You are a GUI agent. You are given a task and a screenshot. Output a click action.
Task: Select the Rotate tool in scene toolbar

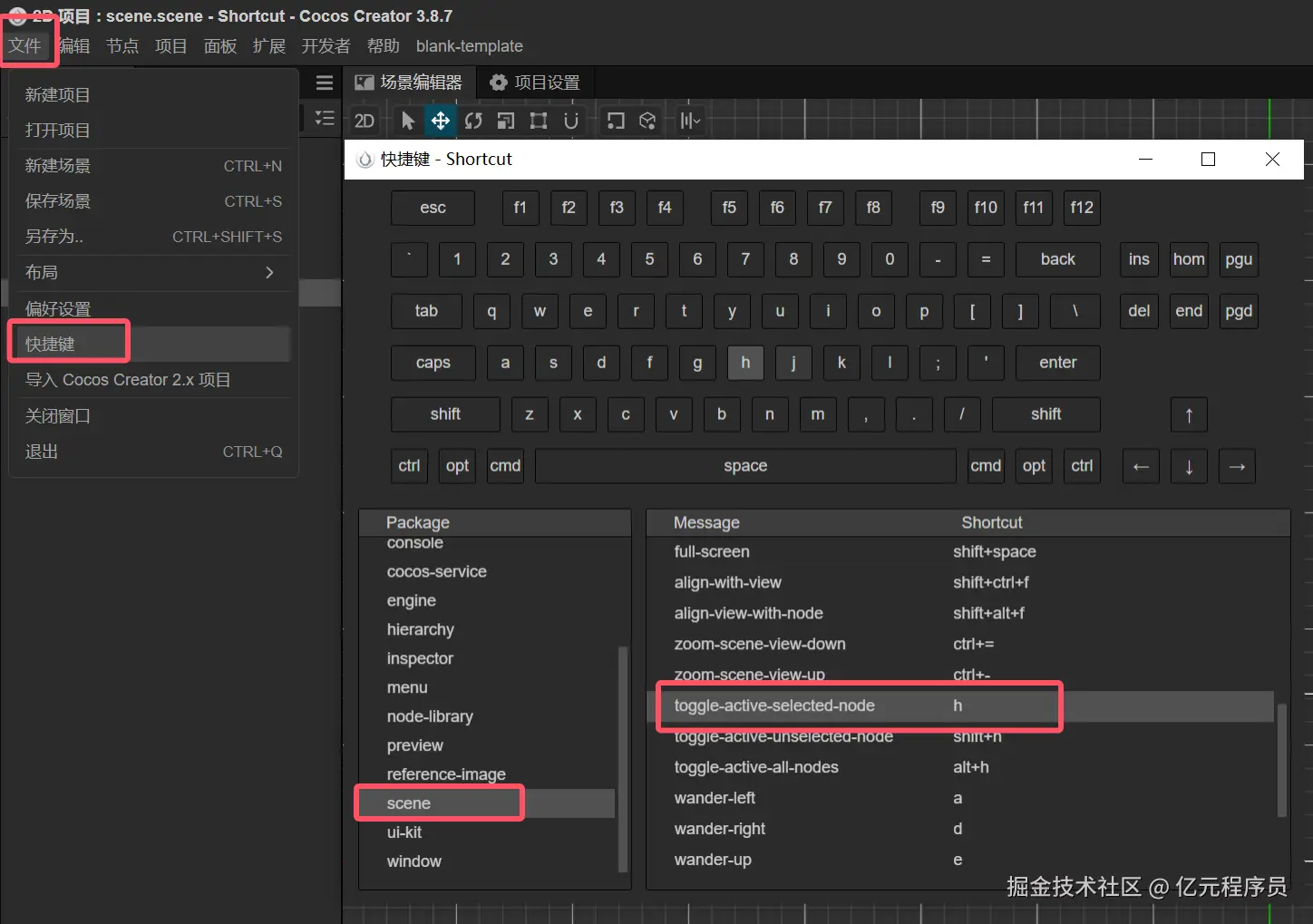pyautogui.click(x=473, y=121)
